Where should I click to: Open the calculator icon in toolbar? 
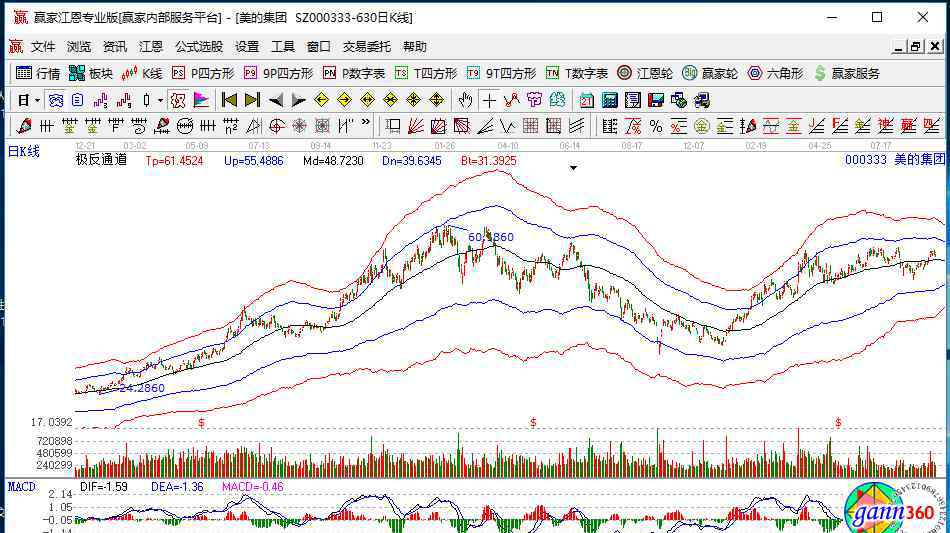pyautogui.click(x=610, y=100)
